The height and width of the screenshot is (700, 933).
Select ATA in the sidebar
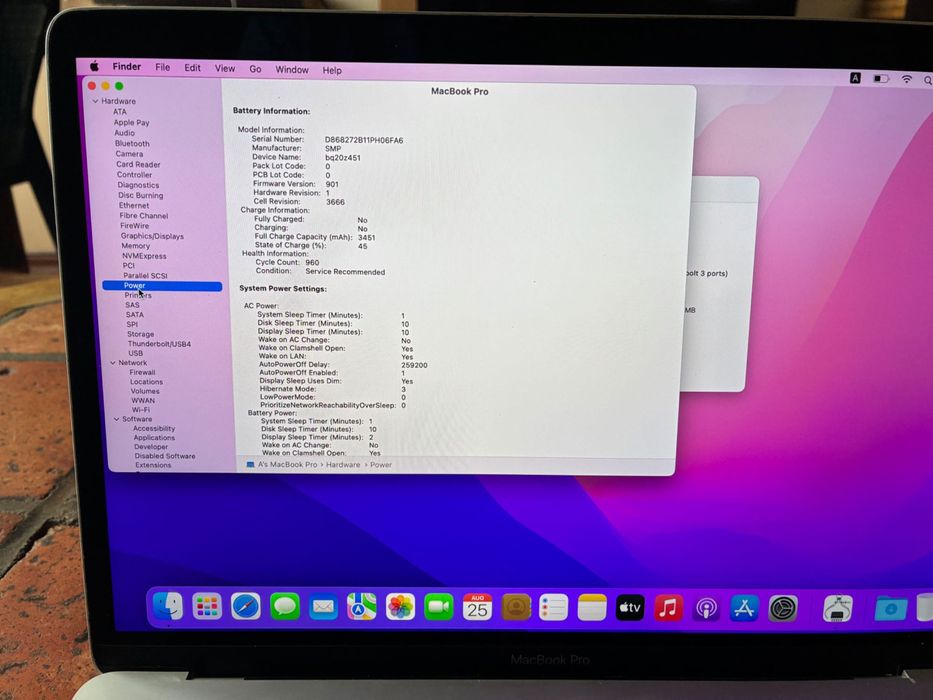(x=120, y=111)
